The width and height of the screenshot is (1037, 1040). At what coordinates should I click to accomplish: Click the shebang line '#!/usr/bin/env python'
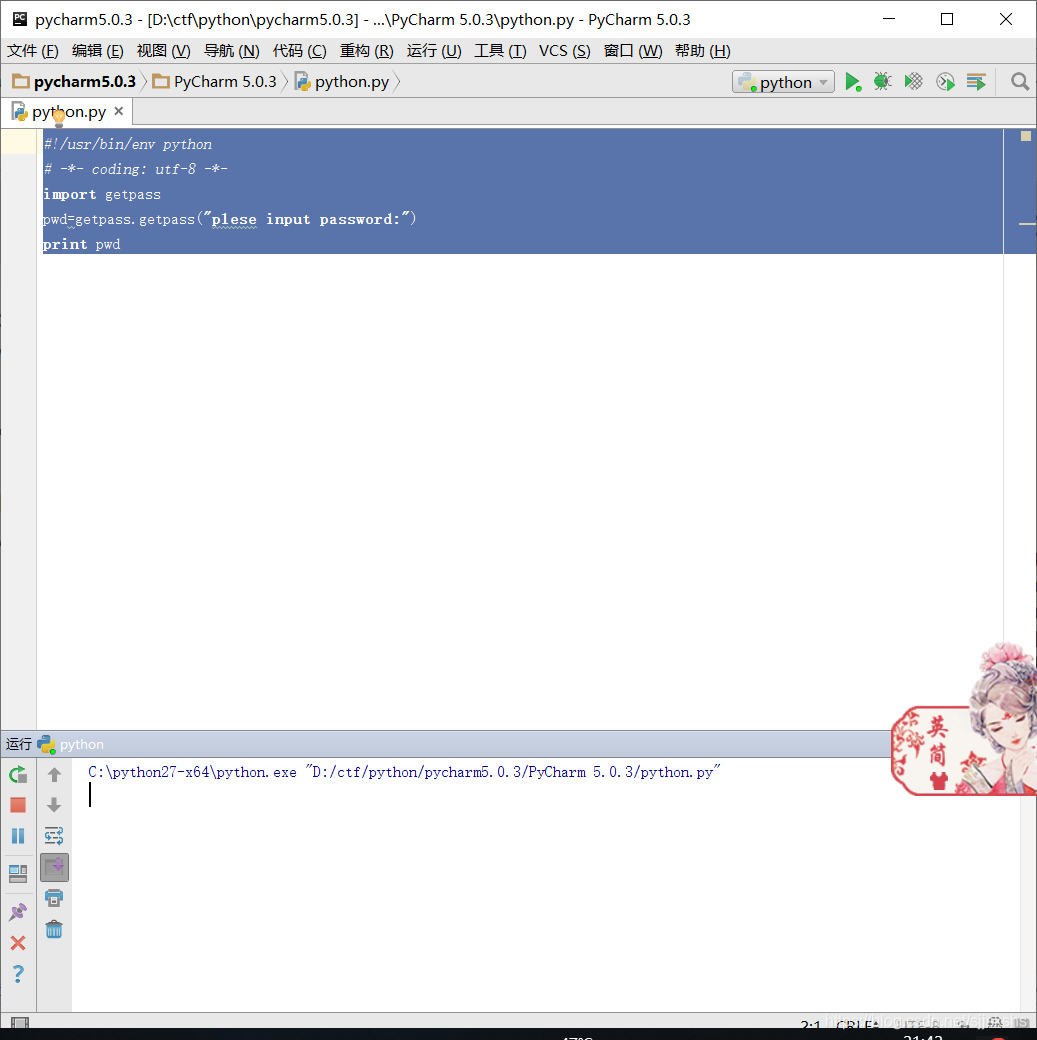127,144
